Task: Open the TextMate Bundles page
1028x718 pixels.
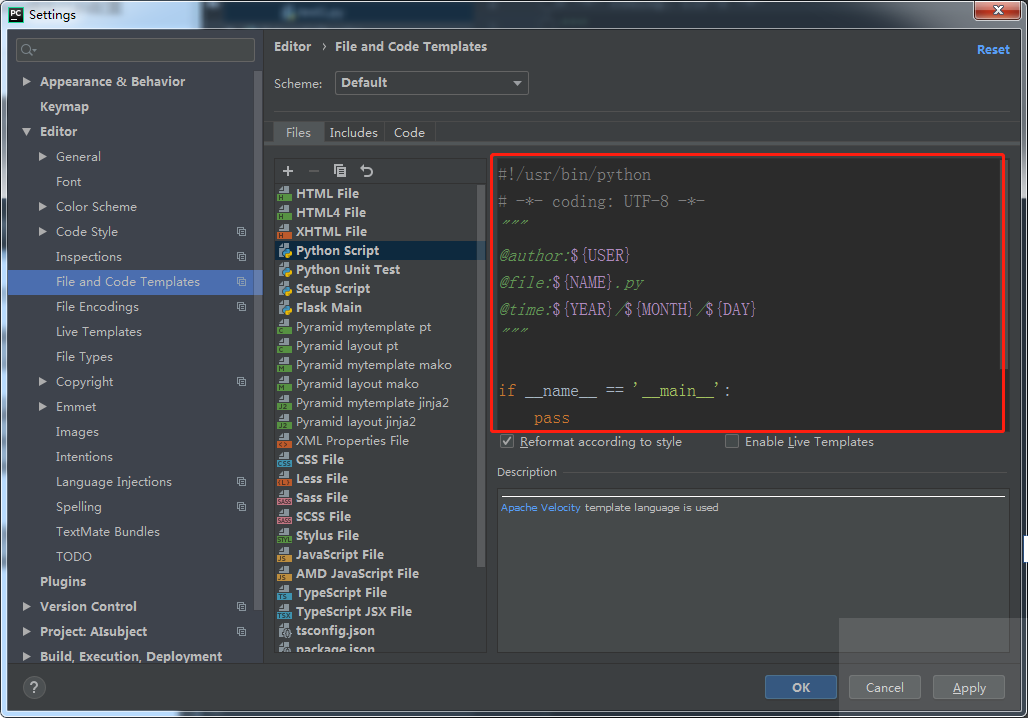Action: [108, 531]
